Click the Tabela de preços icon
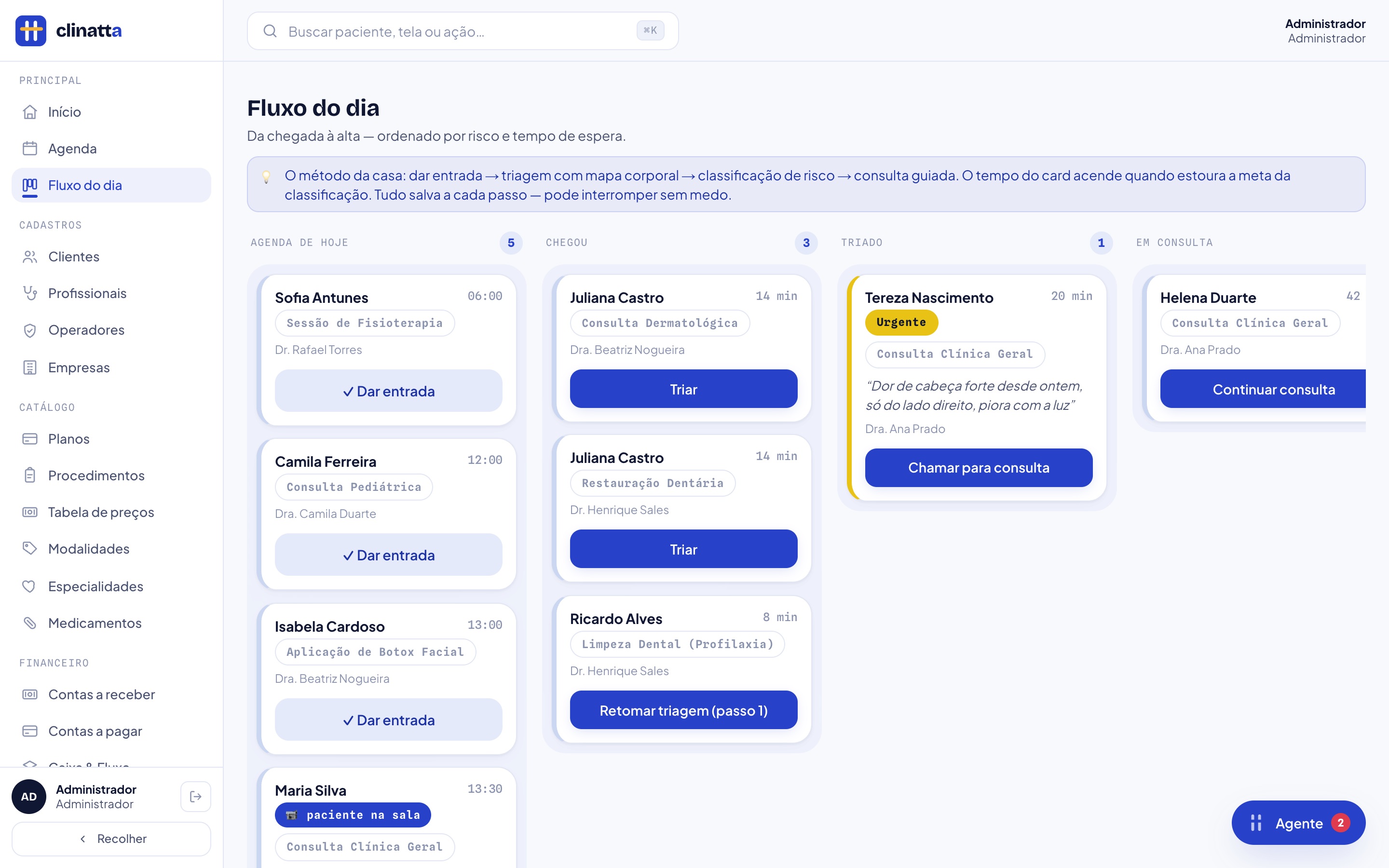This screenshot has width=1389, height=868. (30, 512)
